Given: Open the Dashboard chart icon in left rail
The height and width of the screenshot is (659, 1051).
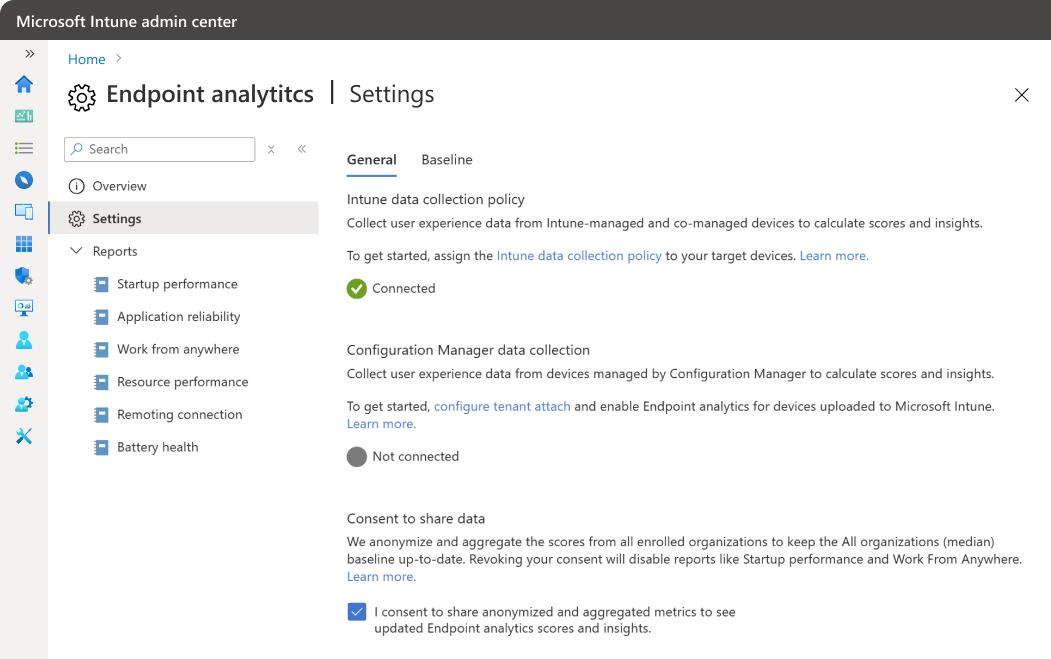Looking at the screenshot, I should point(24,116).
